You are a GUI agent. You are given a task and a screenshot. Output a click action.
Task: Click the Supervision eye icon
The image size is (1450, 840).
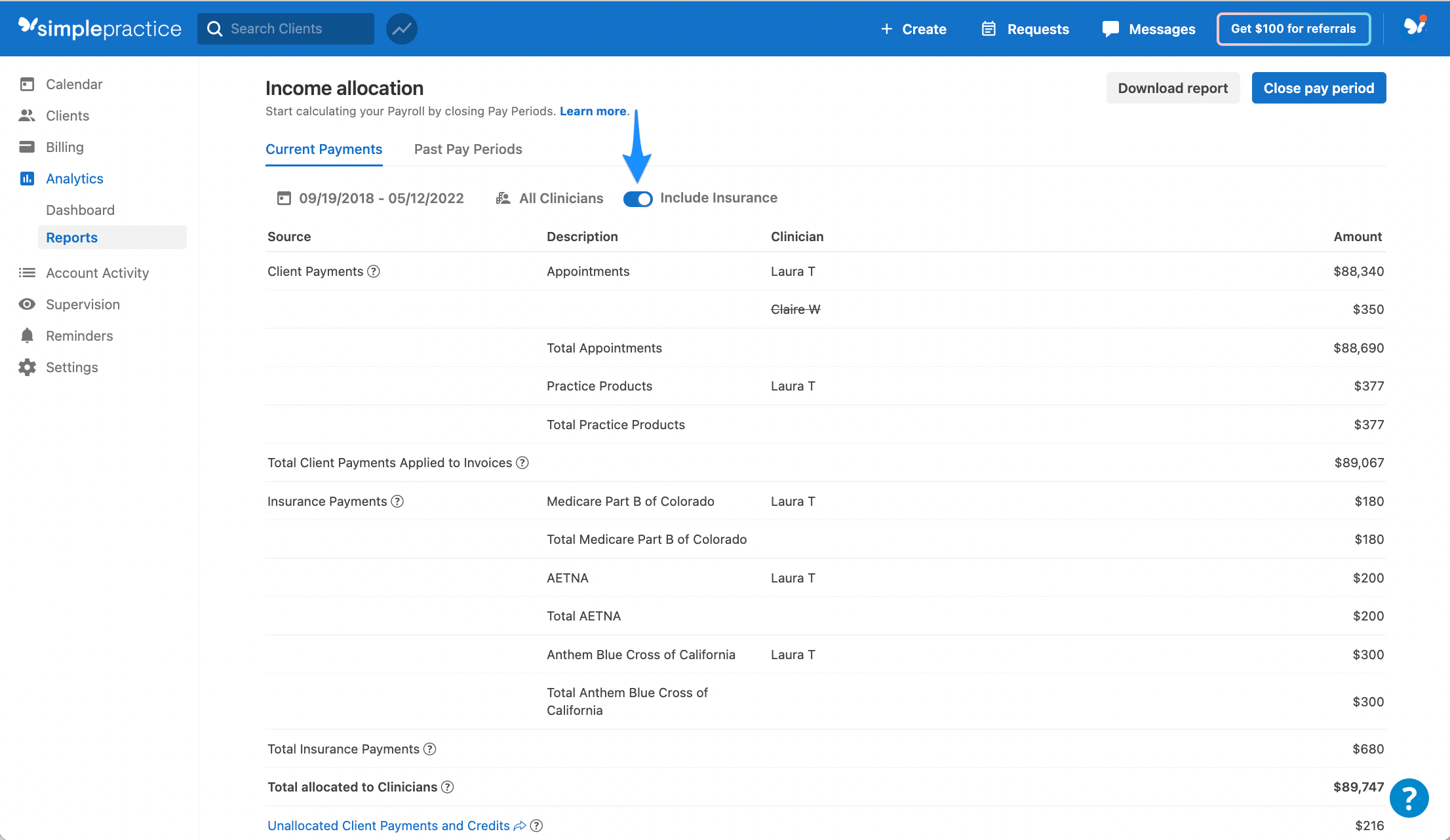27,304
